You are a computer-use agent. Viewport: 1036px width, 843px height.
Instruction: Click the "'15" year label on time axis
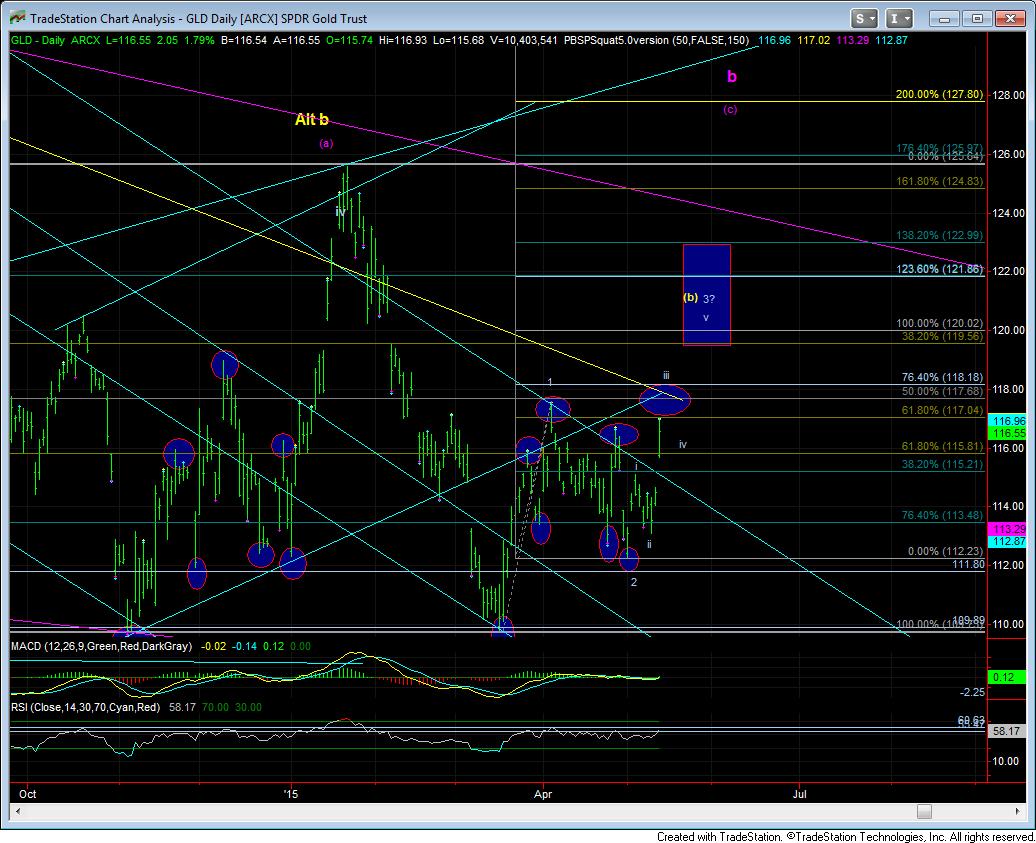coord(291,794)
